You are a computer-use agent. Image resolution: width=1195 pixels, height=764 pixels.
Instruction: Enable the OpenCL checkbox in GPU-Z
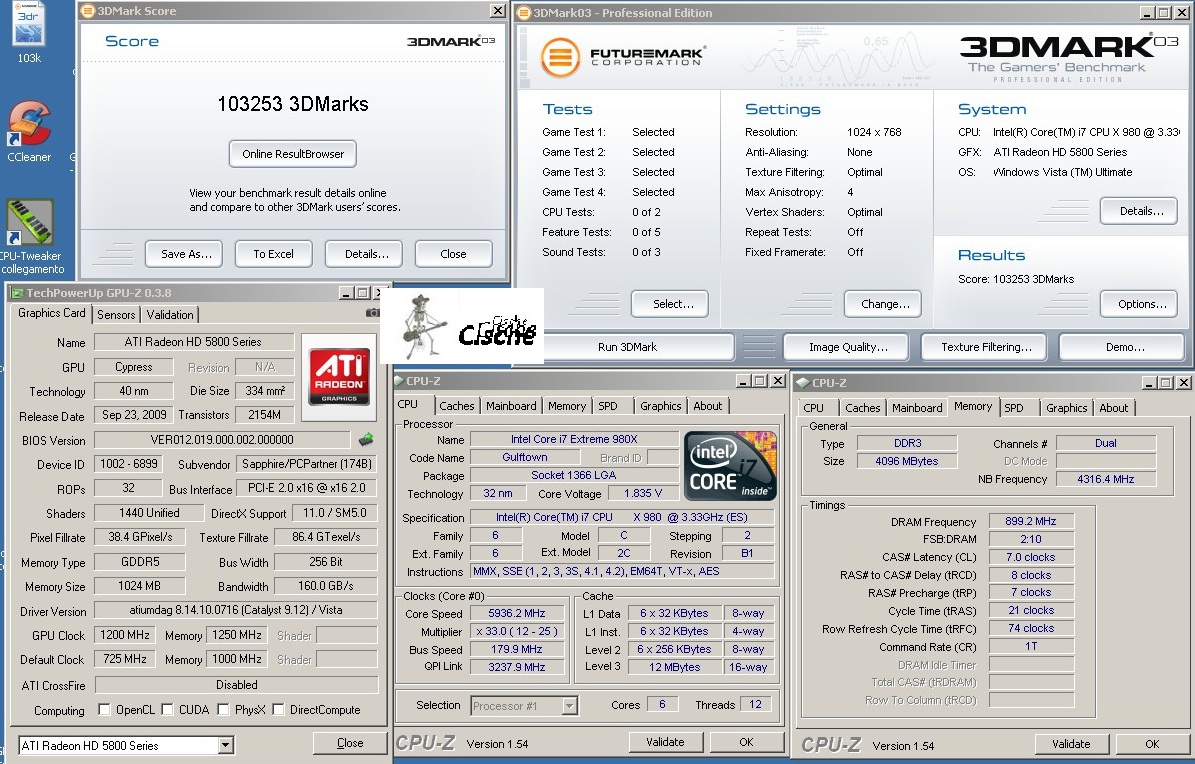104,710
